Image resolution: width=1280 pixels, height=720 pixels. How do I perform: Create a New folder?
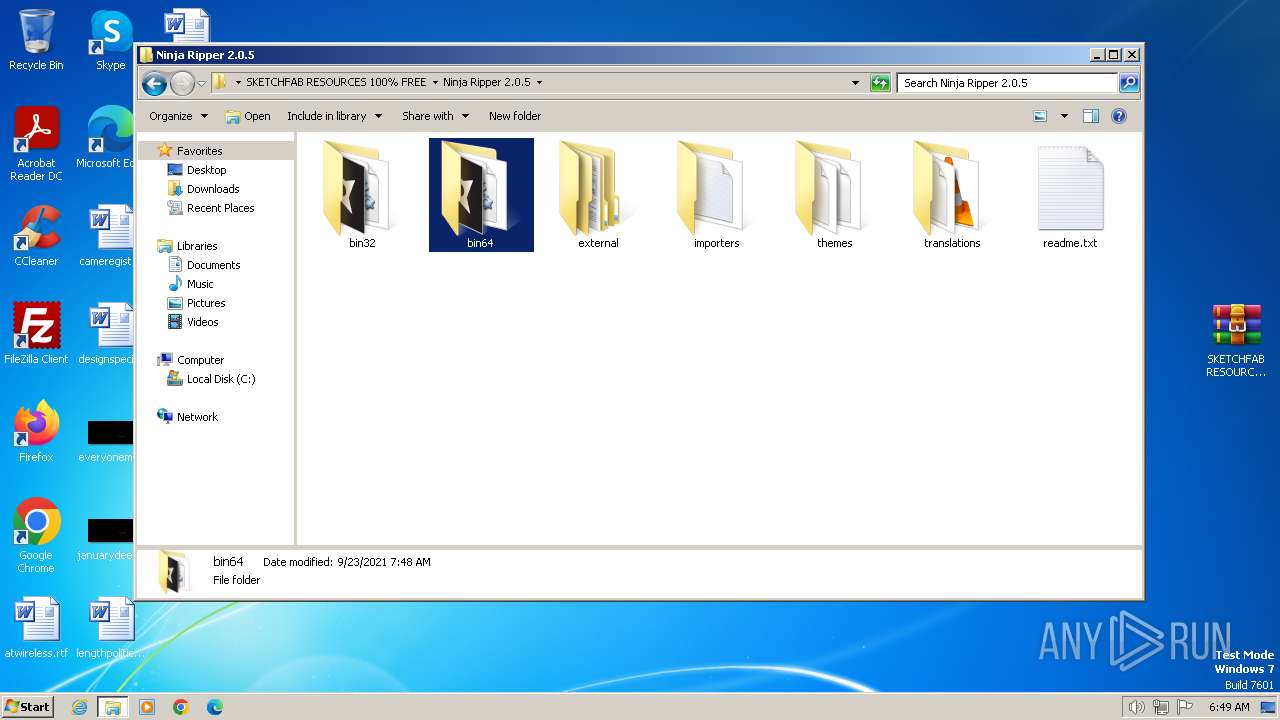515,116
